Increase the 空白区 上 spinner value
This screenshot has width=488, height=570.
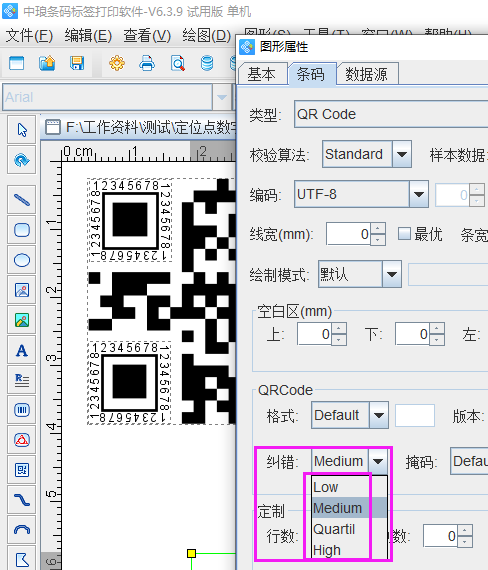339,328
